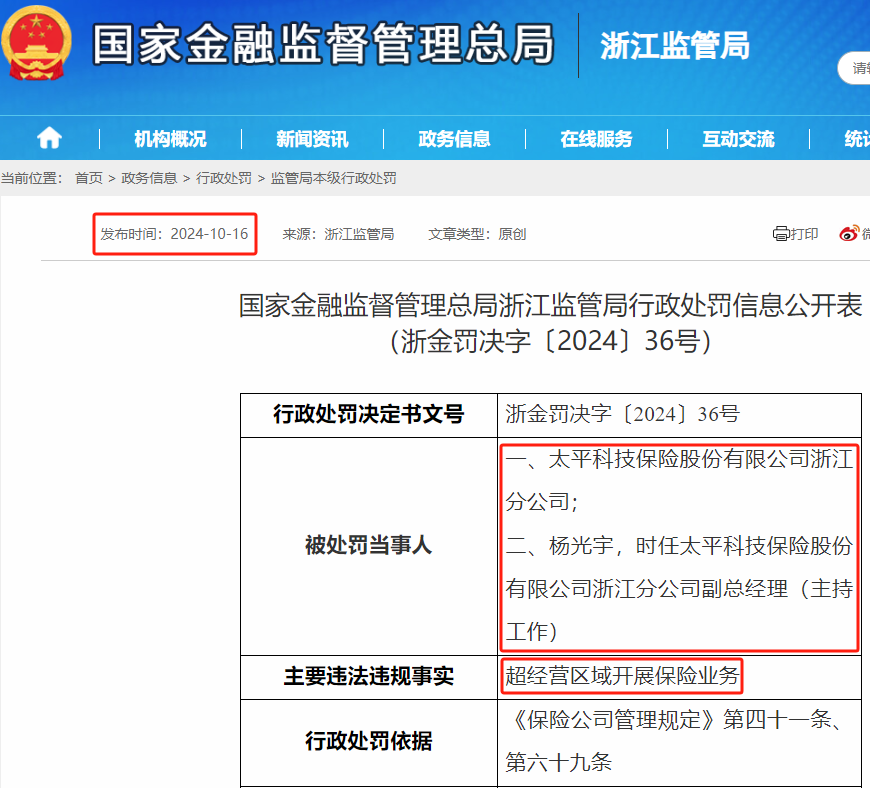This screenshot has width=870, height=788.
Task: Share via the Weibo icon
Action: (x=849, y=234)
